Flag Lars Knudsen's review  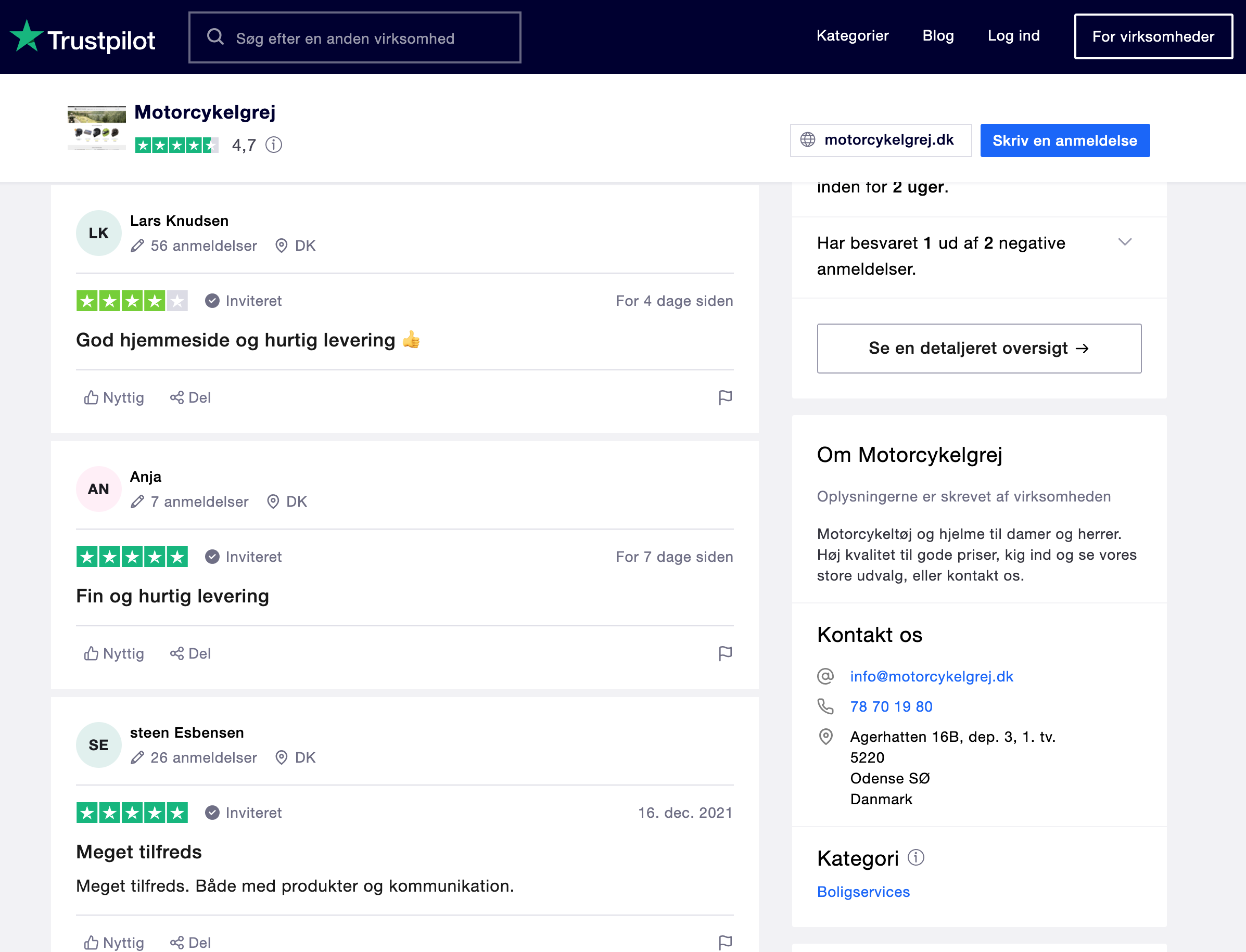point(725,397)
